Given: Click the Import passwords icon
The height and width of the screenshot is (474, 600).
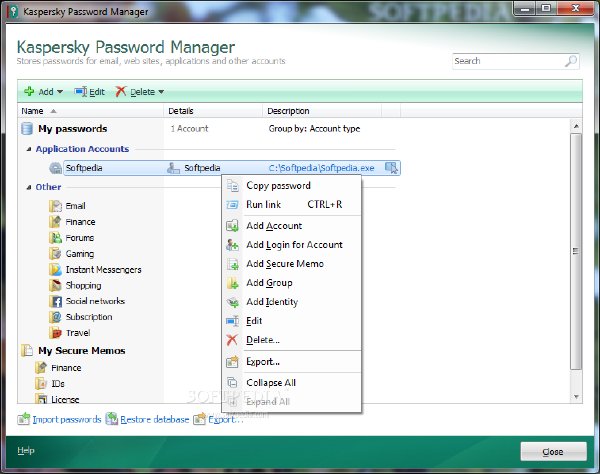Looking at the screenshot, I should coord(24,419).
